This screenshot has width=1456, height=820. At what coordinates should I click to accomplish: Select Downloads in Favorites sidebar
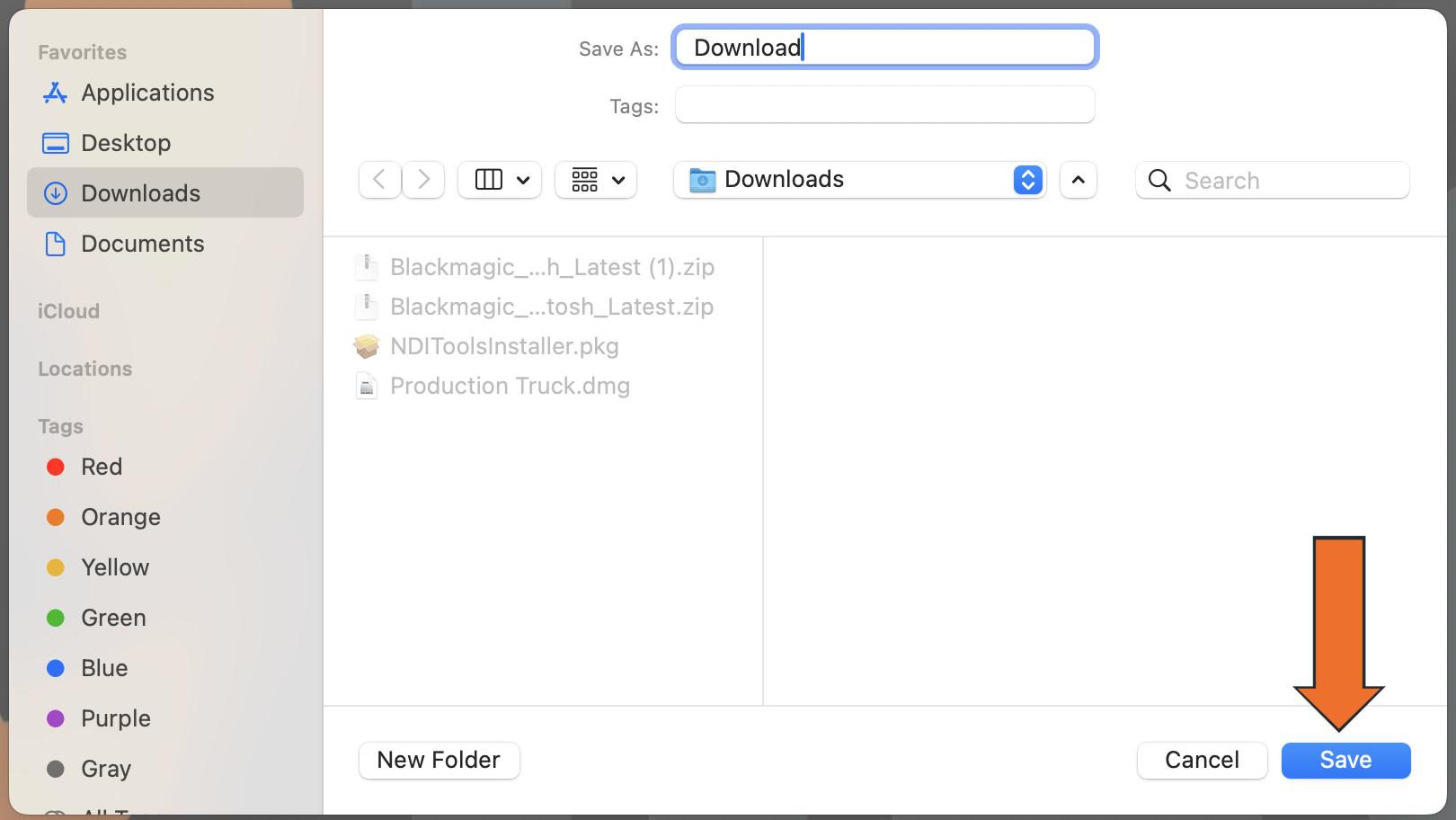[x=165, y=192]
